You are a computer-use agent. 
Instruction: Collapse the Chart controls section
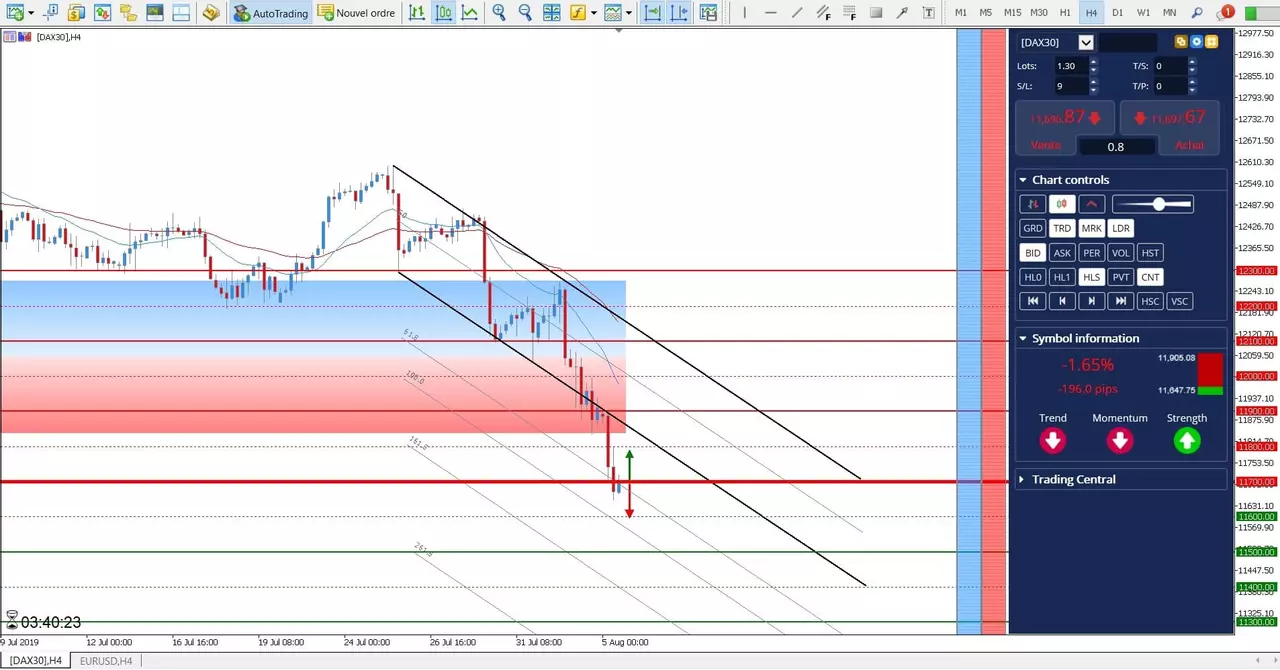pos(1023,180)
